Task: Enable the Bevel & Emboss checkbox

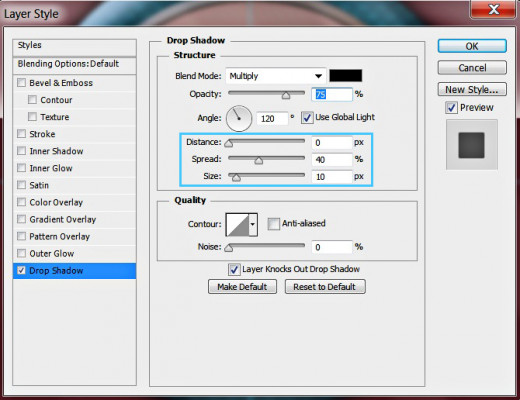Action: coord(22,82)
